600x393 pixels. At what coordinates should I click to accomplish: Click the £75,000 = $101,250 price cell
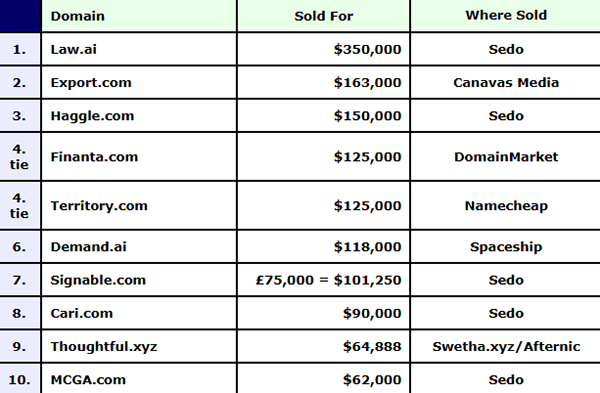pyautogui.click(x=323, y=280)
